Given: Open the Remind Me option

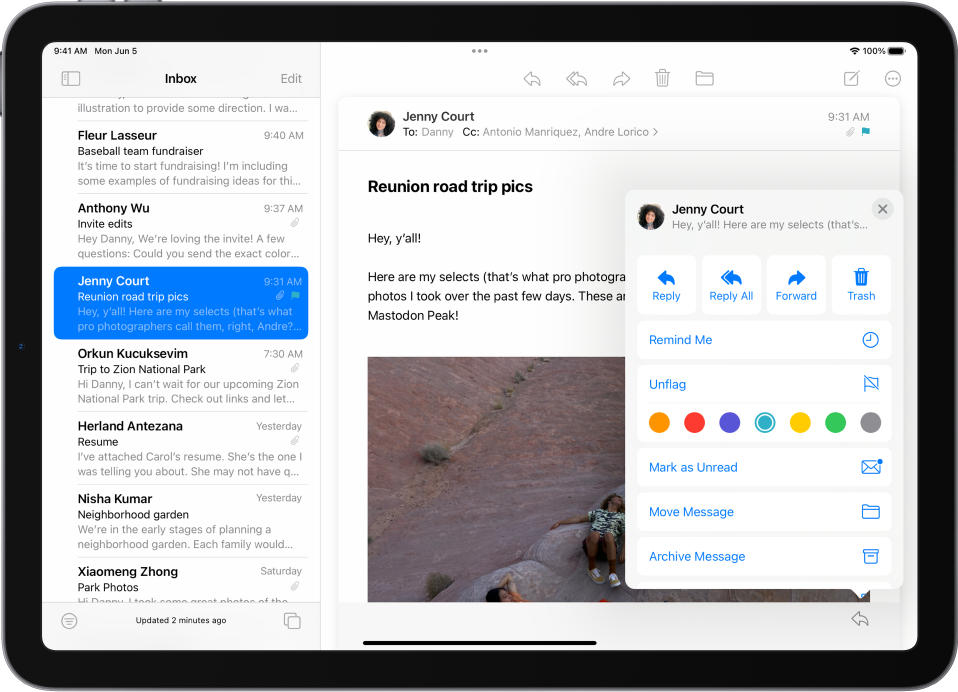Looking at the screenshot, I should (x=764, y=340).
